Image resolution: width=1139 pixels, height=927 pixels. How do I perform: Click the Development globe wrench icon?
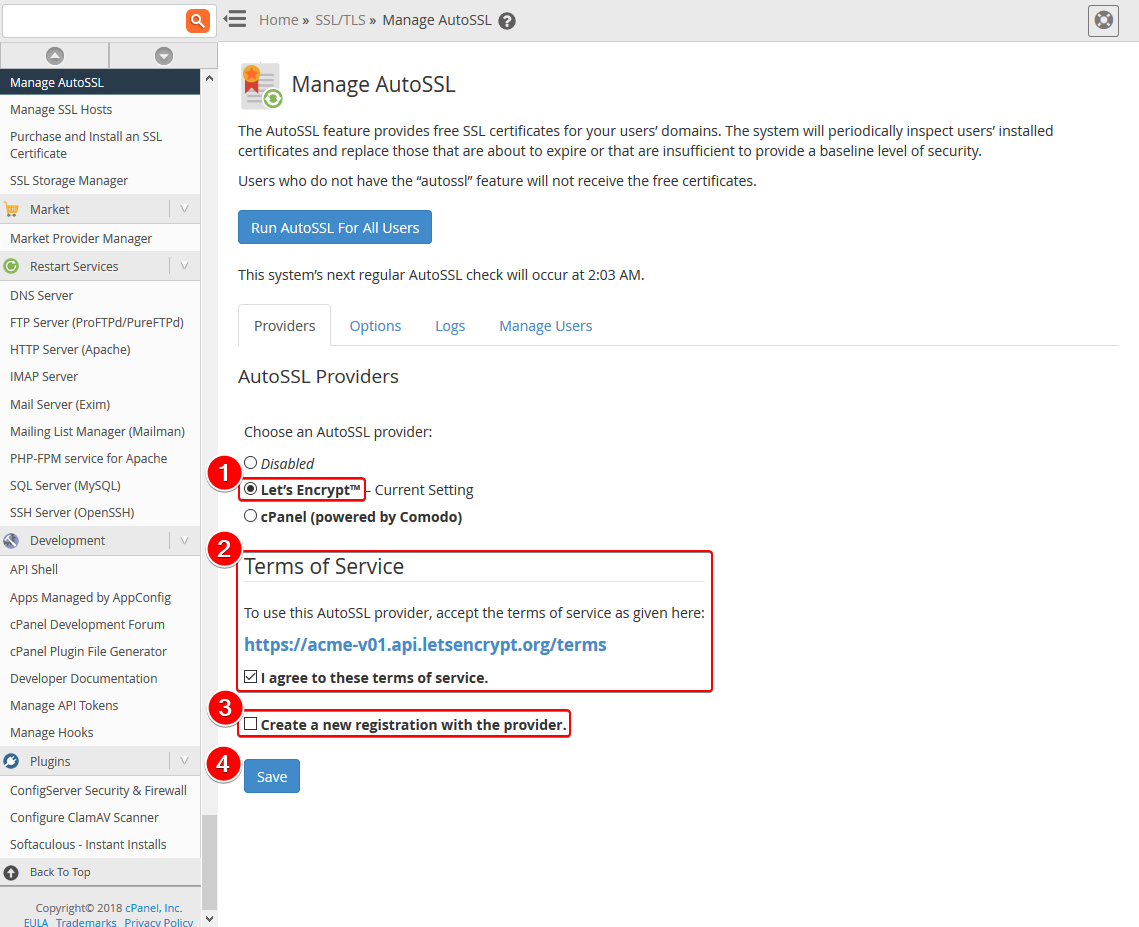tap(12, 541)
